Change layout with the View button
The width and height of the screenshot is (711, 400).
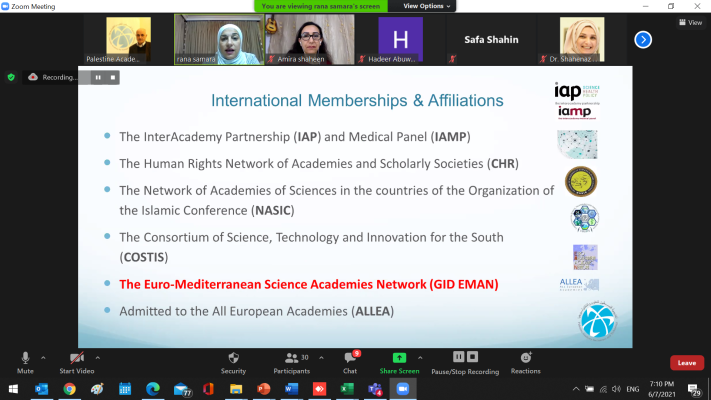click(688, 23)
